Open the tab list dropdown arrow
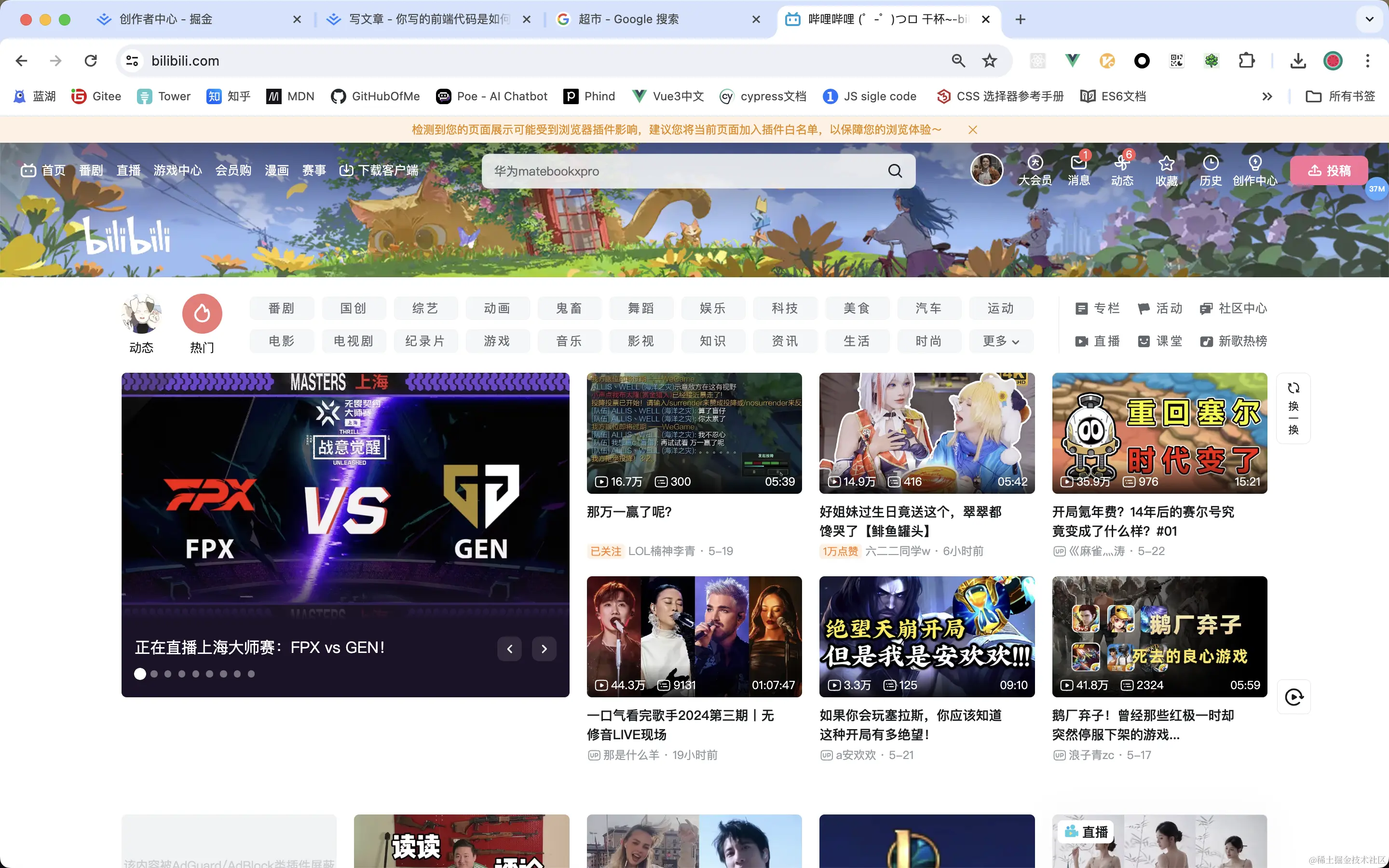The image size is (1389, 868). 1370,19
